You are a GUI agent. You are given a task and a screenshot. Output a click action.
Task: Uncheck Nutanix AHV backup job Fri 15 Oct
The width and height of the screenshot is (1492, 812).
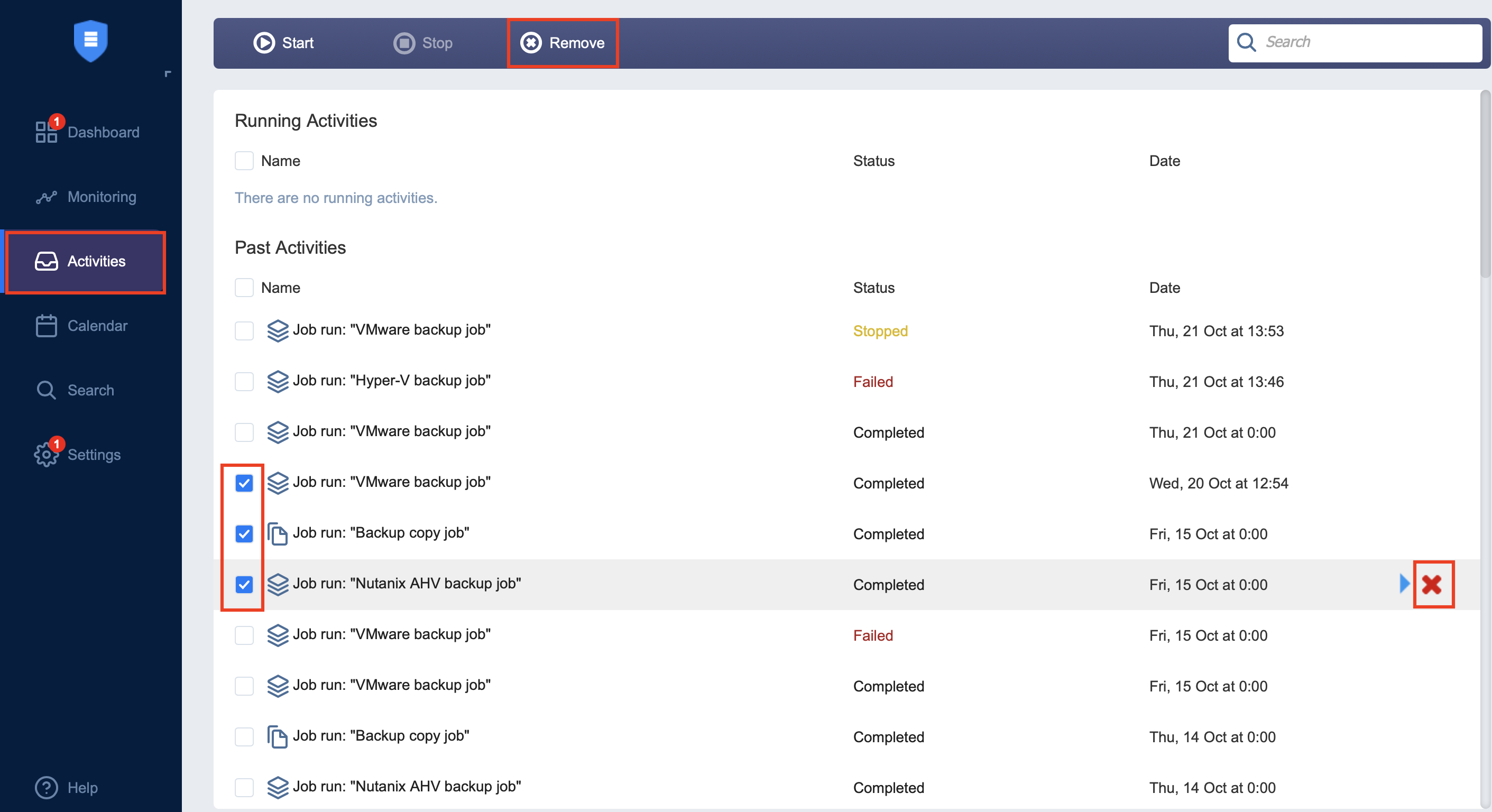244,585
